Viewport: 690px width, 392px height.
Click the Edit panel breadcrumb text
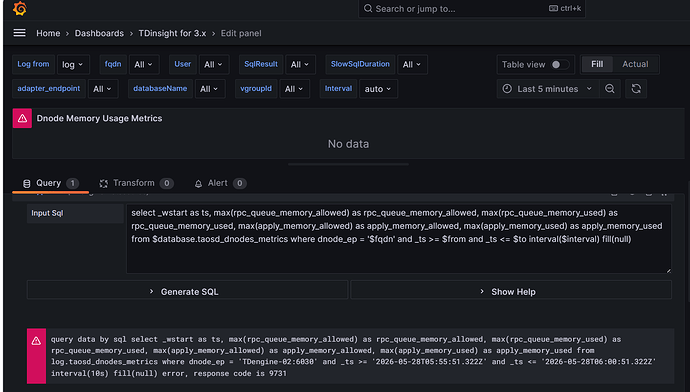pos(241,33)
